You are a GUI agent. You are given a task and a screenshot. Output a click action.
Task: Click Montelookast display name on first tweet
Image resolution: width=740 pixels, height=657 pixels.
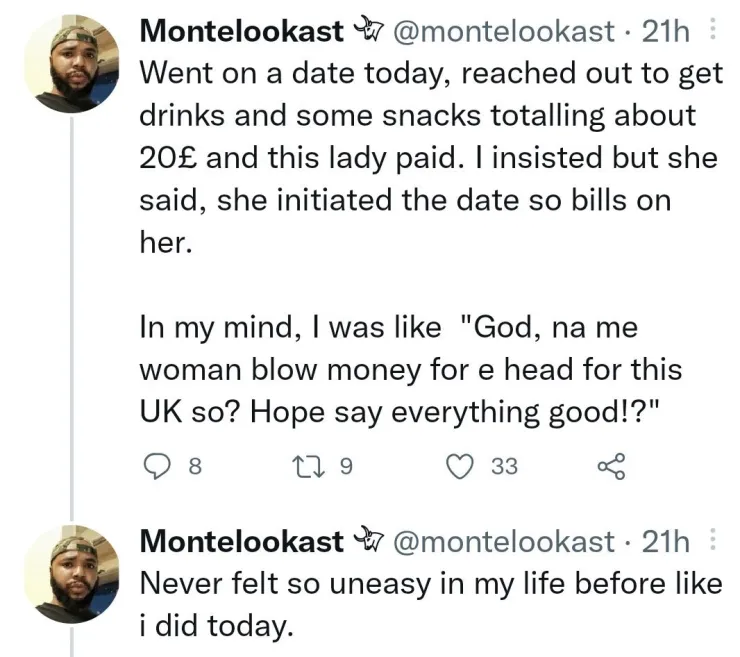[242, 31]
